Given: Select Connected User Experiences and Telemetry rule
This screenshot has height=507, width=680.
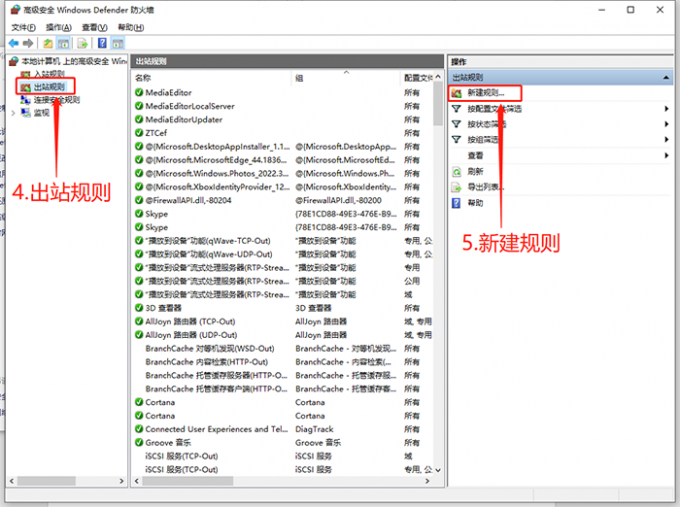Looking at the screenshot, I should (x=216, y=429).
